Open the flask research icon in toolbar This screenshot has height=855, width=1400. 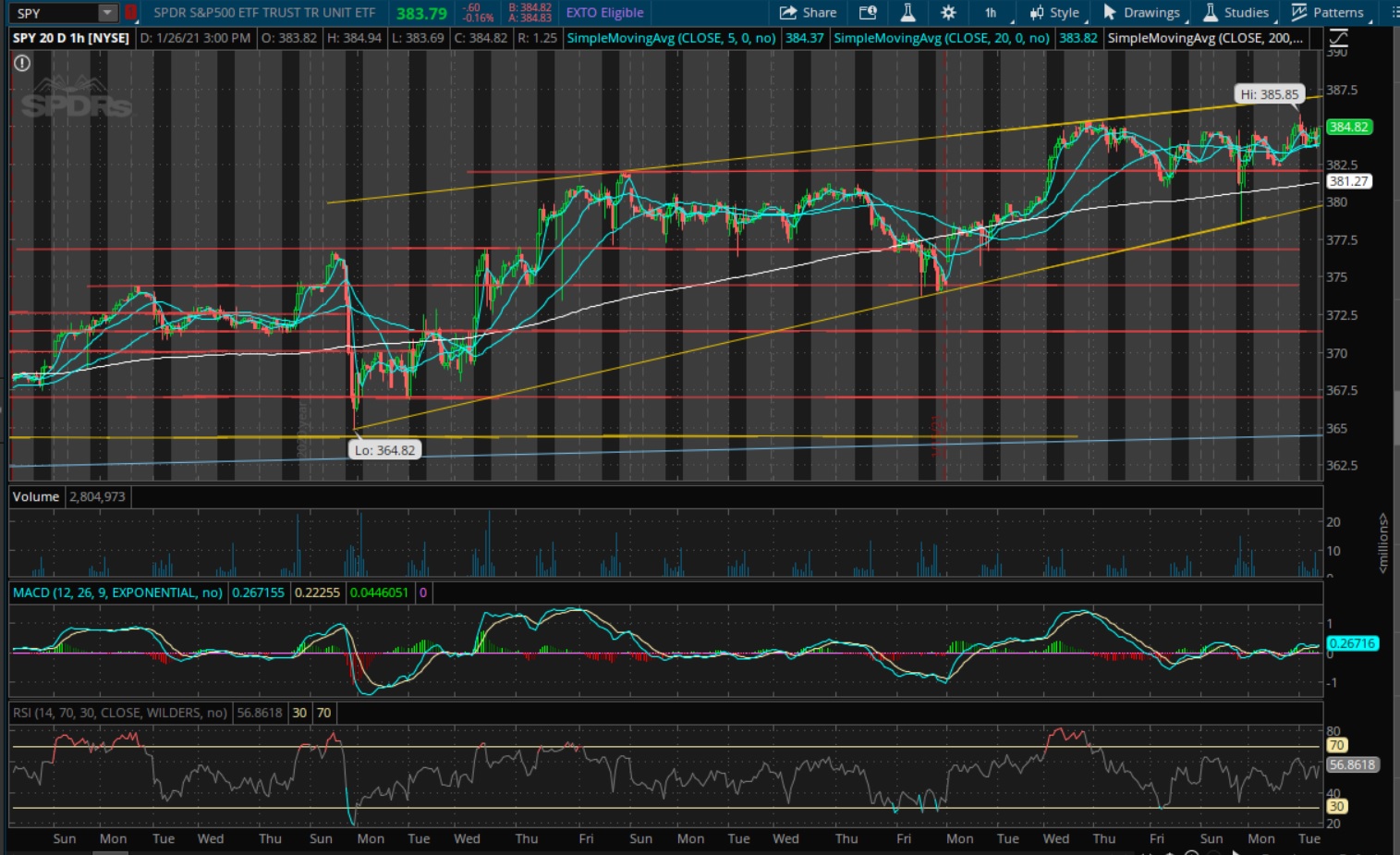click(907, 13)
